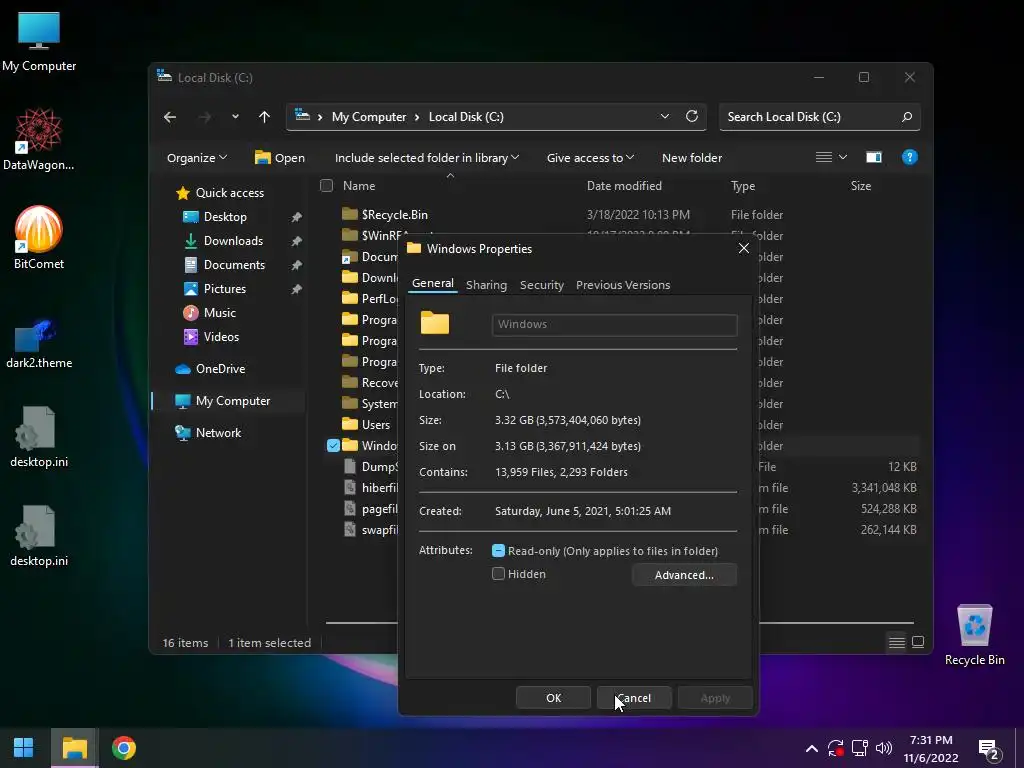1024x768 pixels.
Task: Click the folder name field Windows
Action: click(x=615, y=325)
